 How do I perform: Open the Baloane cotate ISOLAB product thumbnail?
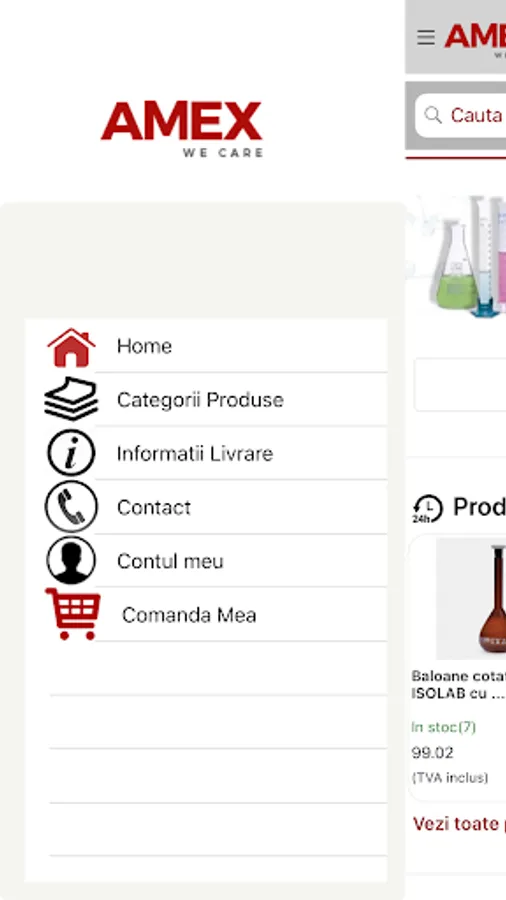tap(471, 599)
